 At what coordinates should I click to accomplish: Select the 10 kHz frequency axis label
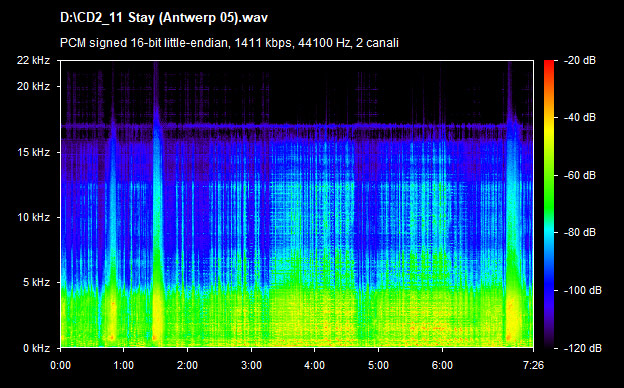(33, 217)
